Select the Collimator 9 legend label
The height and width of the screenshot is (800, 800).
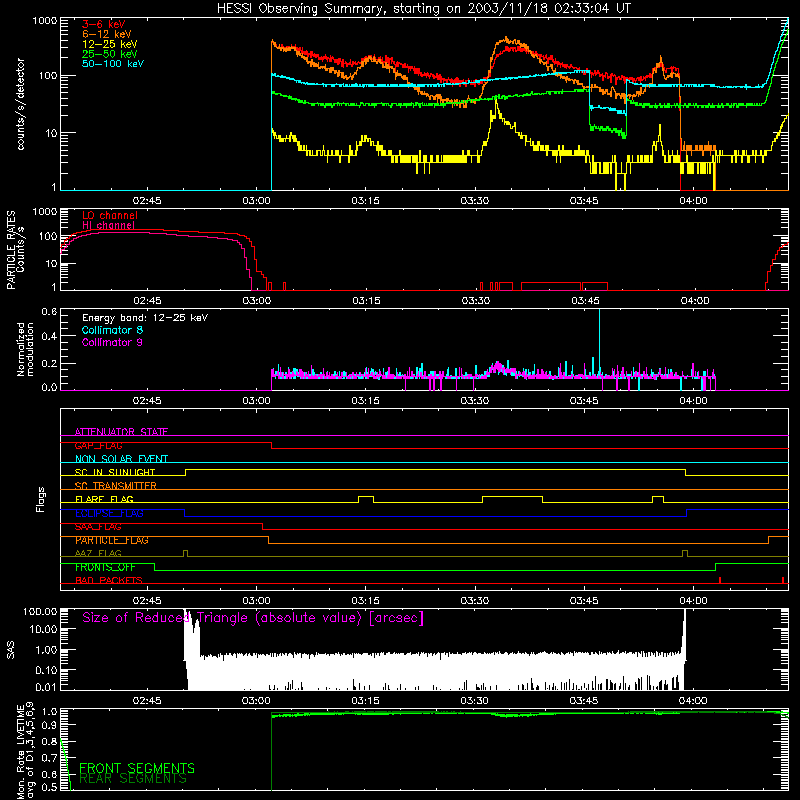coord(112,342)
